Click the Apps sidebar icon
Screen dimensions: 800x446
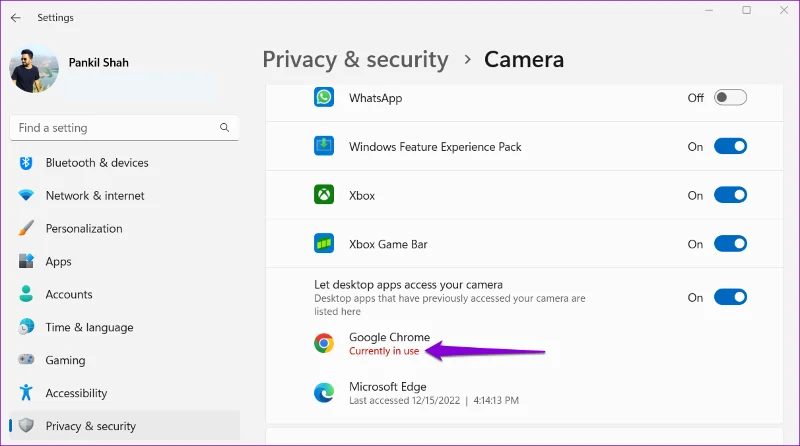[x=26, y=261]
